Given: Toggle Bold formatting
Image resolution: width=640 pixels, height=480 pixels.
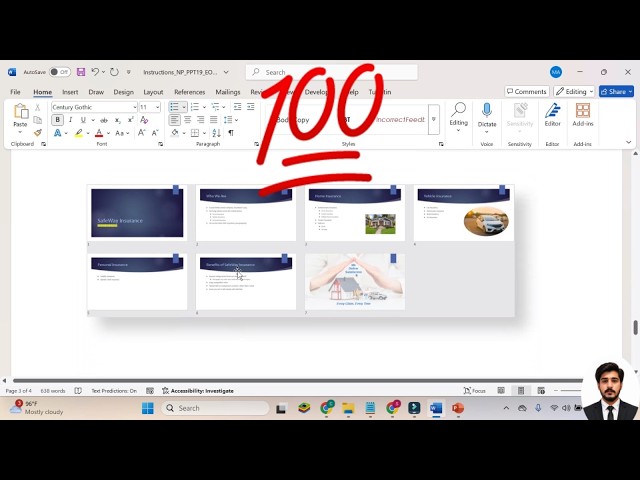Looking at the screenshot, I should [58, 120].
